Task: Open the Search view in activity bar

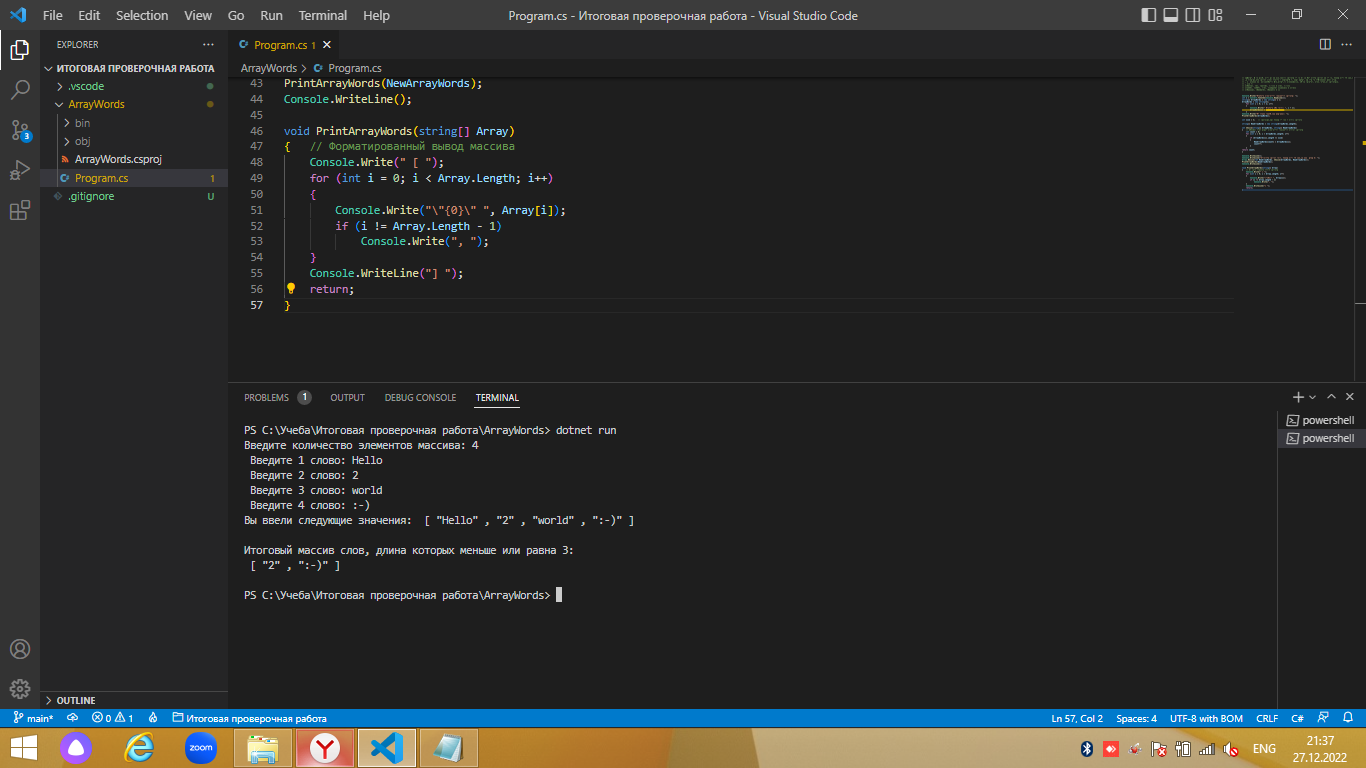Action: coord(20,90)
